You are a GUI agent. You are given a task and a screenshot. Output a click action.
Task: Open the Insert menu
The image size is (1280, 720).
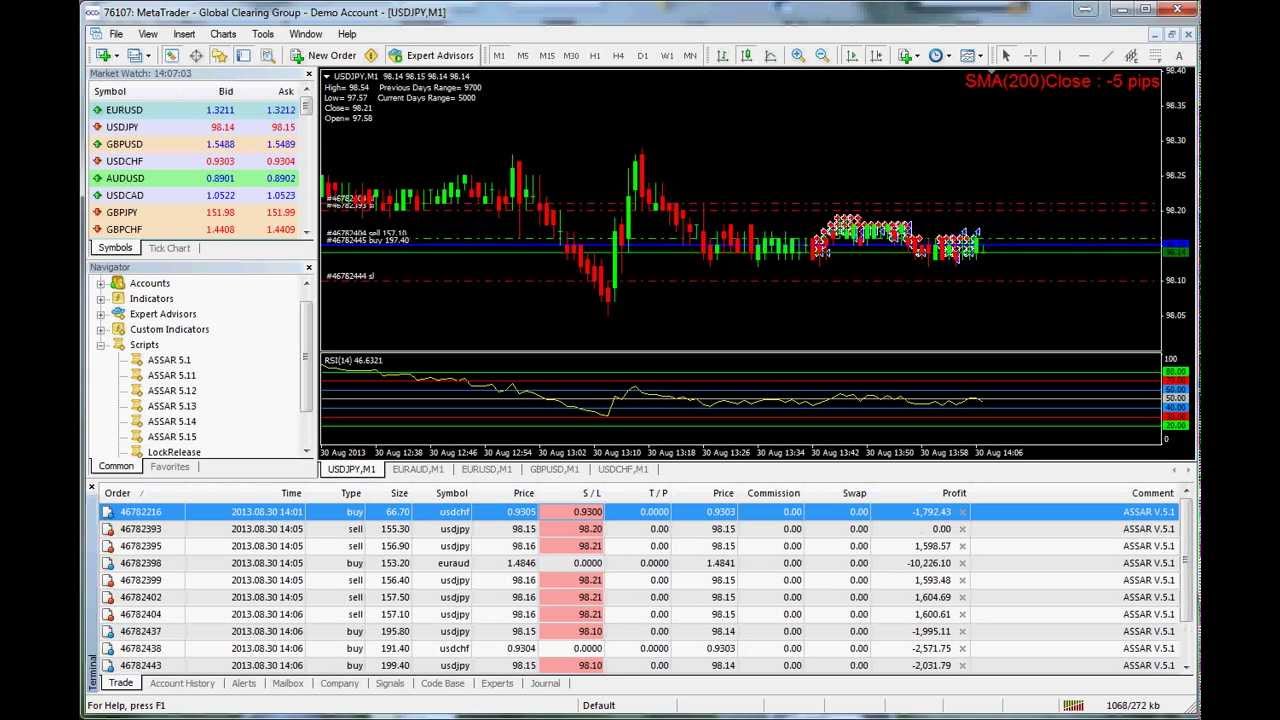pos(184,34)
